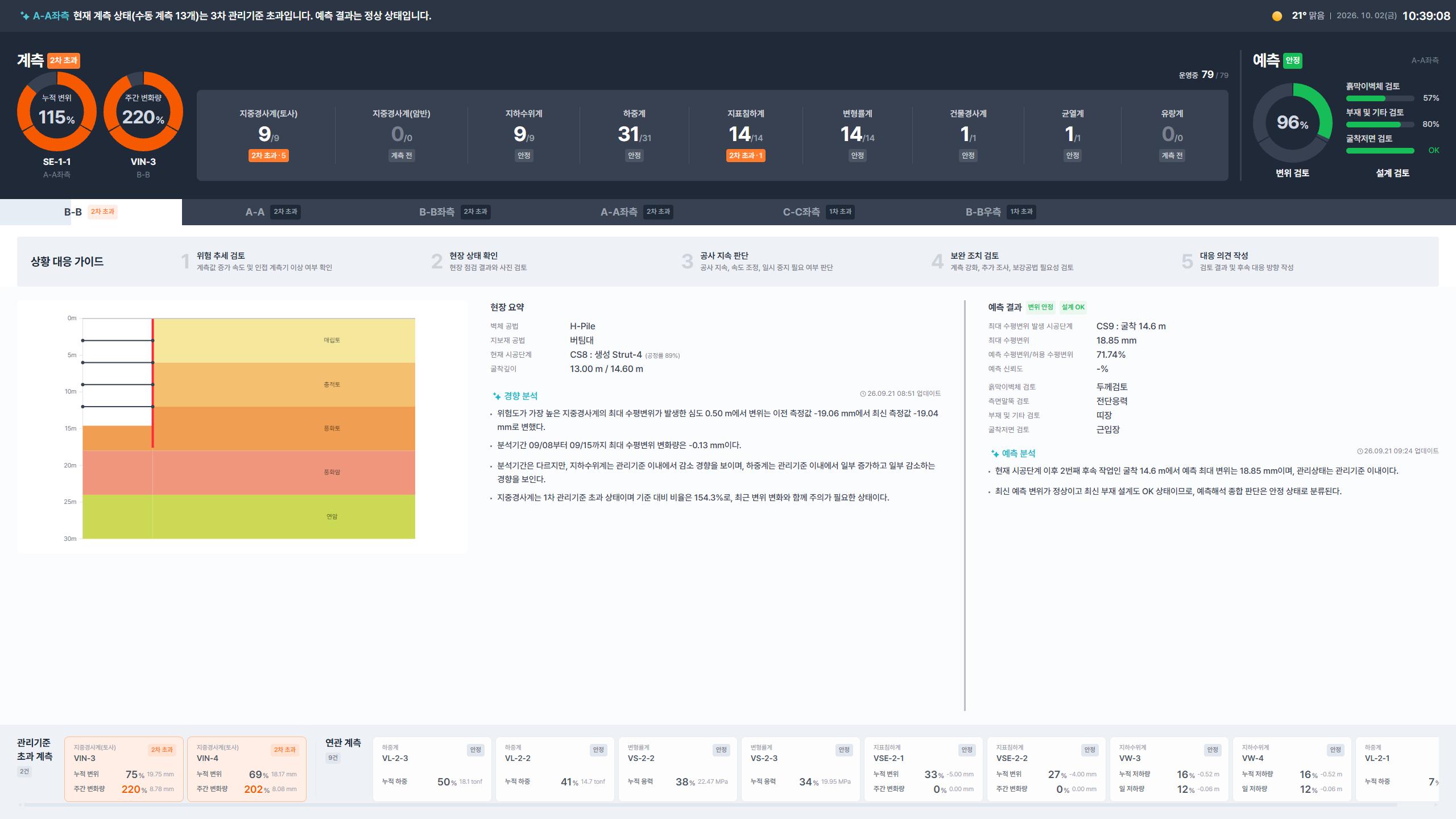
Task: Click the 흙막이벽체 검토 57% progress bar
Action: click(1380, 98)
